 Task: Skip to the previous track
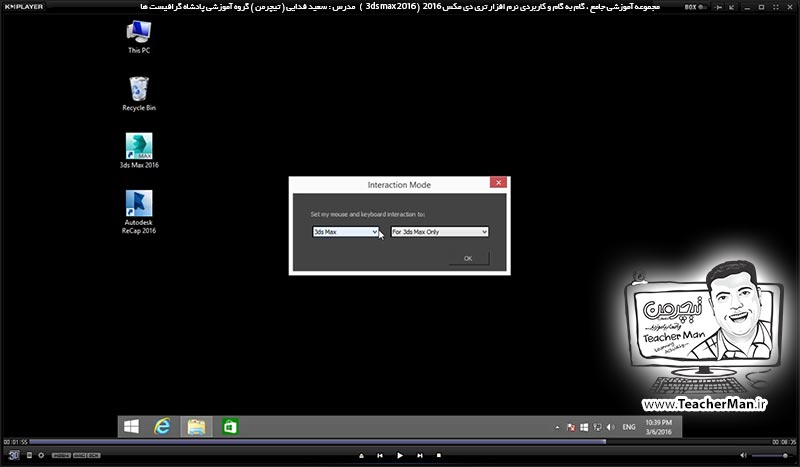380,455
